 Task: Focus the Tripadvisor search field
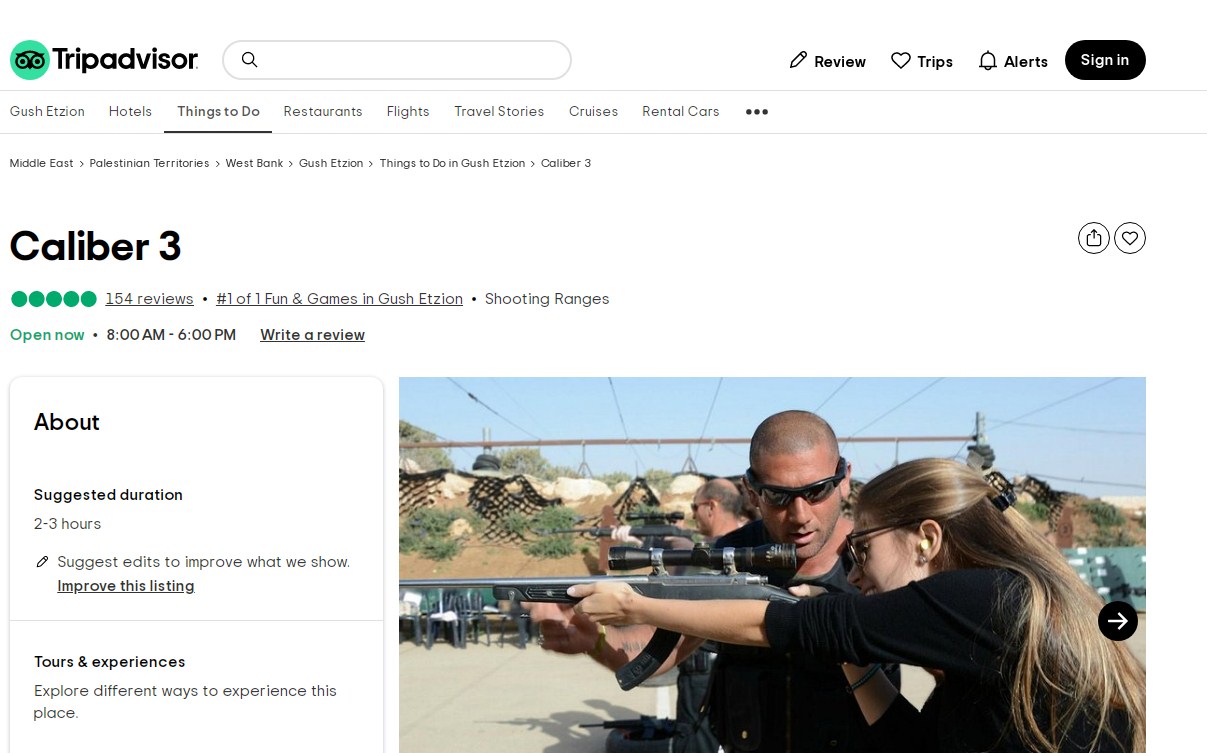click(410, 60)
